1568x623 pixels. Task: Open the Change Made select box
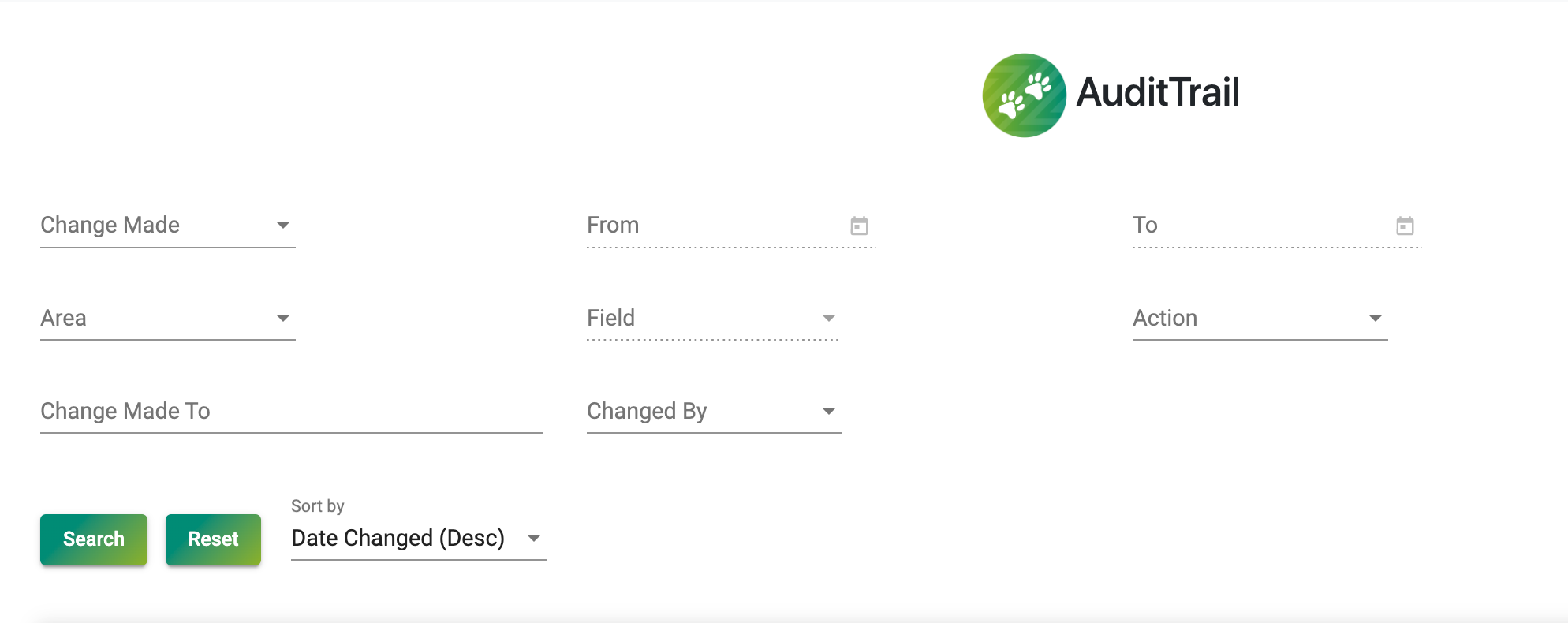168,226
